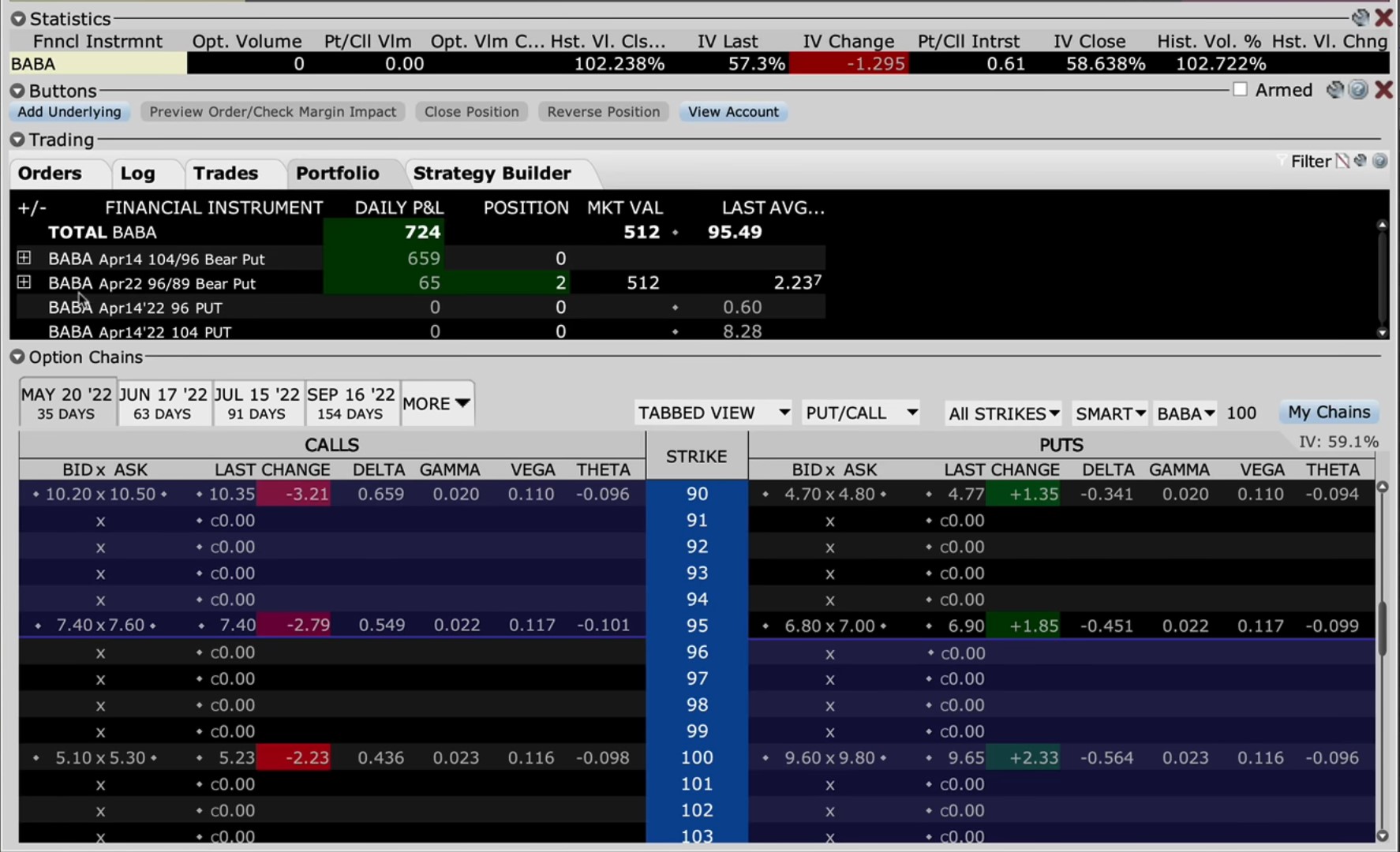Click the multiplier value 100
The image size is (1400, 852).
click(x=1241, y=413)
